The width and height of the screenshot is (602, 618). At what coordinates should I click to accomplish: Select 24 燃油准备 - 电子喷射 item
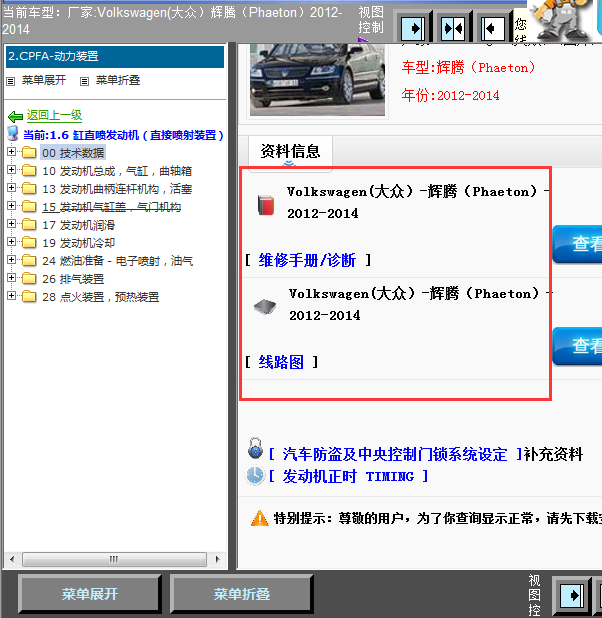coord(117,261)
